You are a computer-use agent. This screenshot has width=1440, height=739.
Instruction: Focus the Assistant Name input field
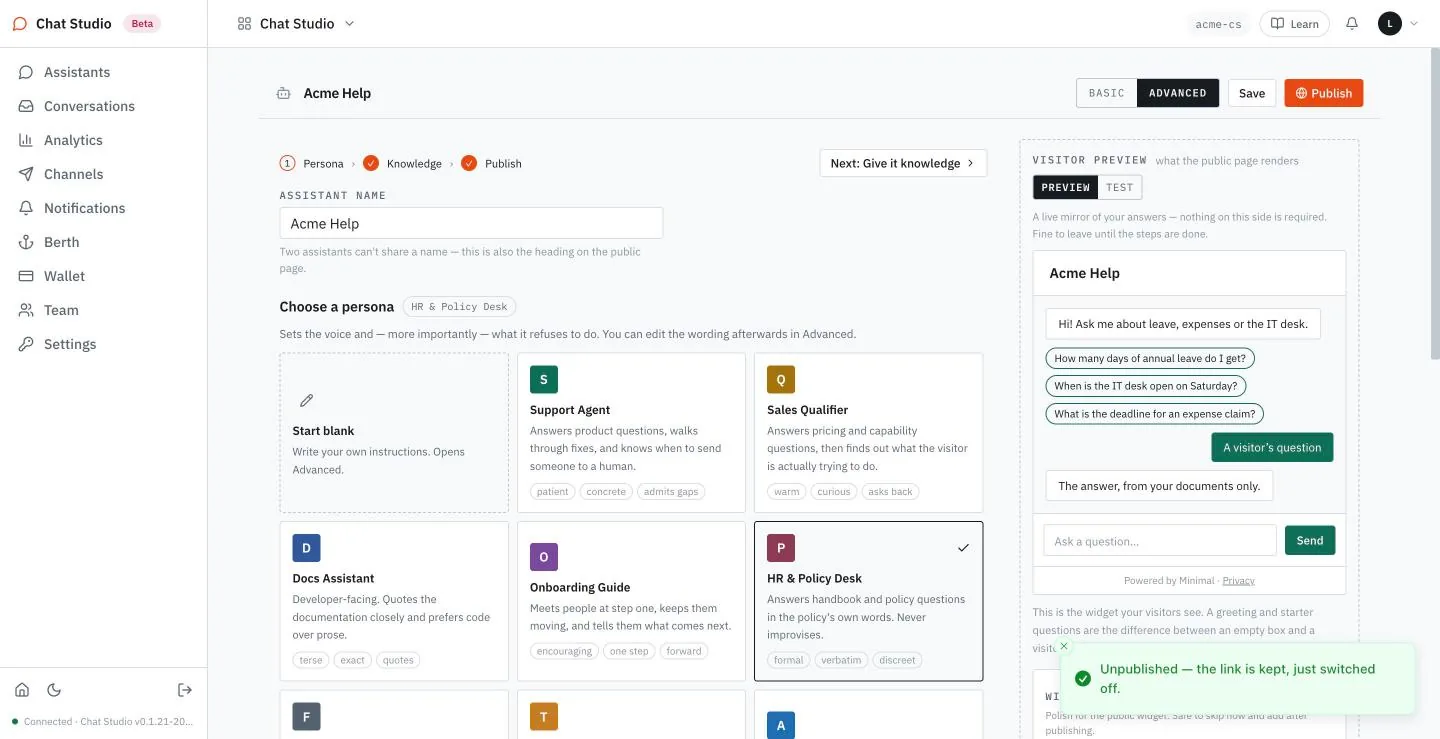pyautogui.click(x=471, y=223)
